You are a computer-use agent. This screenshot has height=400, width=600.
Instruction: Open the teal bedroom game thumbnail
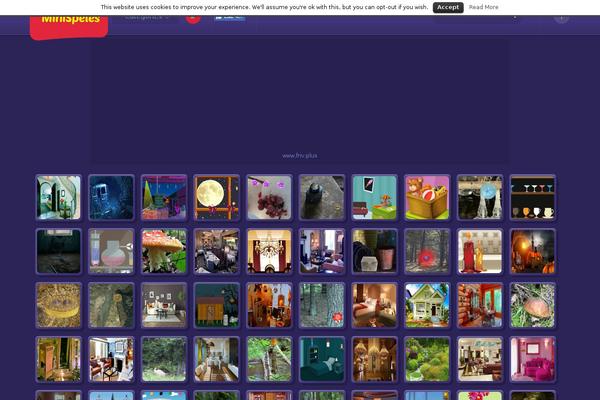[x=322, y=359]
